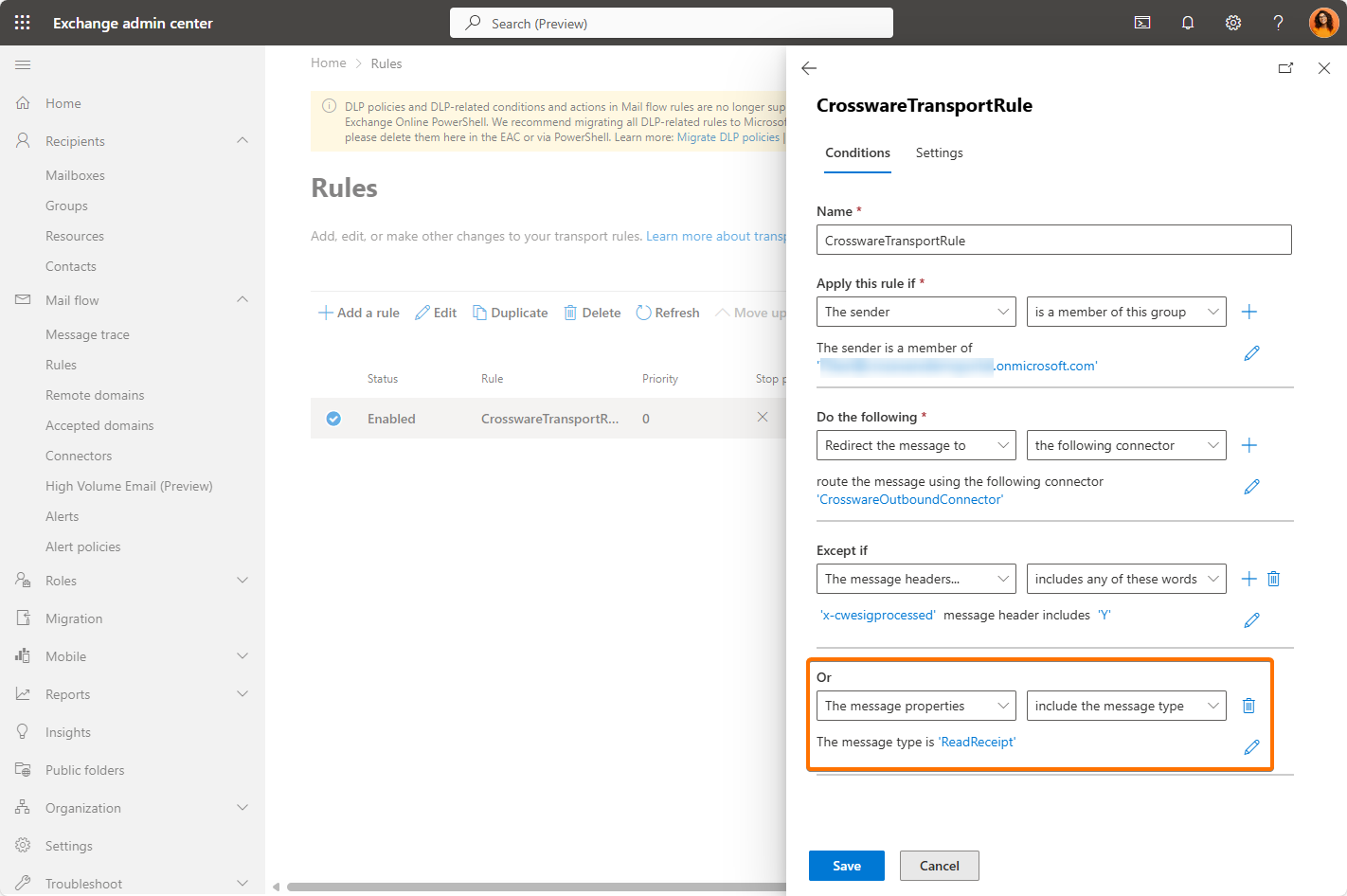1347x896 pixels.
Task: Delete the message properties exception with trash icon
Action: 1248,706
